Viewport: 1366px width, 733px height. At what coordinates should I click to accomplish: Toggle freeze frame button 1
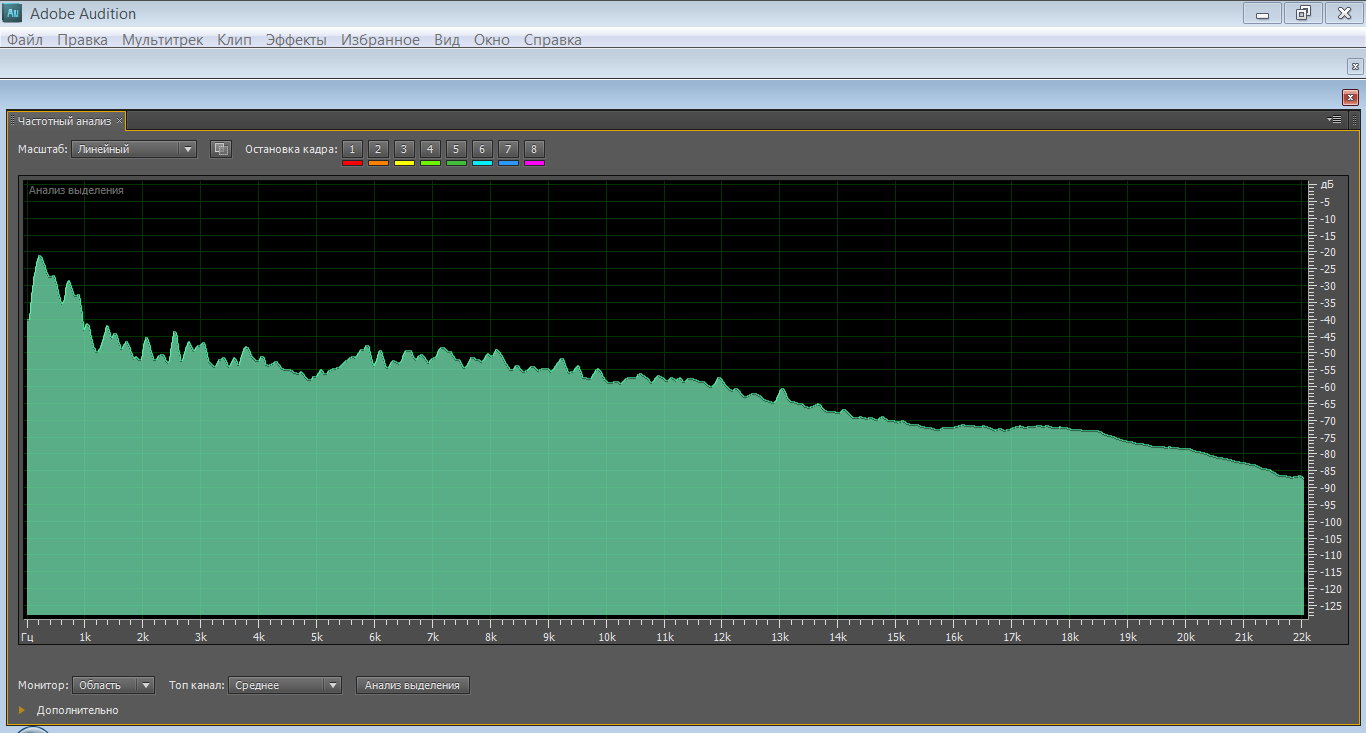[x=352, y=149]
